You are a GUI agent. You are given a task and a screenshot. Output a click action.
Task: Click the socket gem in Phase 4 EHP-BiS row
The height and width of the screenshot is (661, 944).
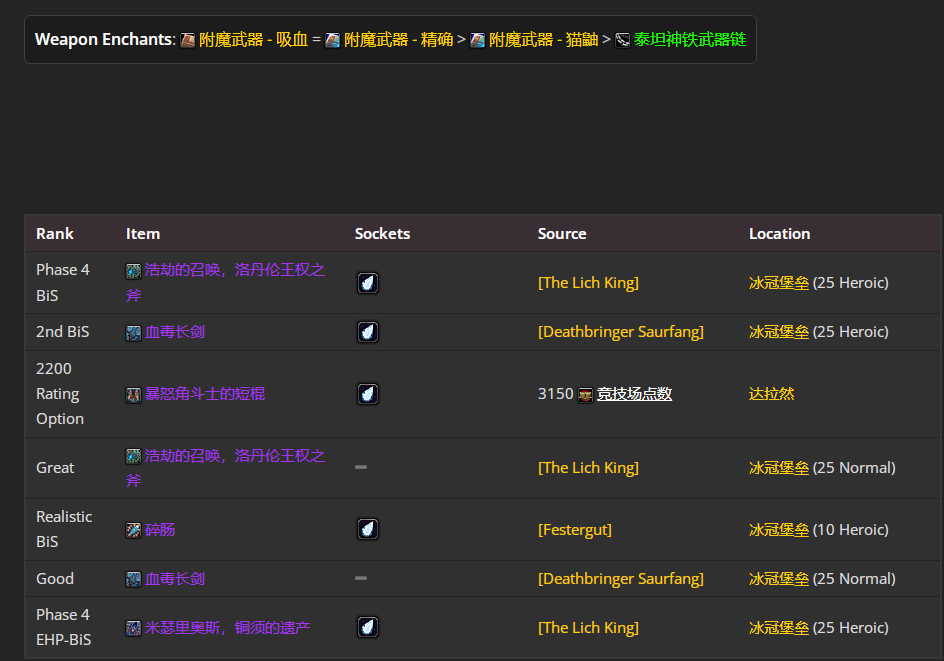pyautogui.click(x=368, y=628)
